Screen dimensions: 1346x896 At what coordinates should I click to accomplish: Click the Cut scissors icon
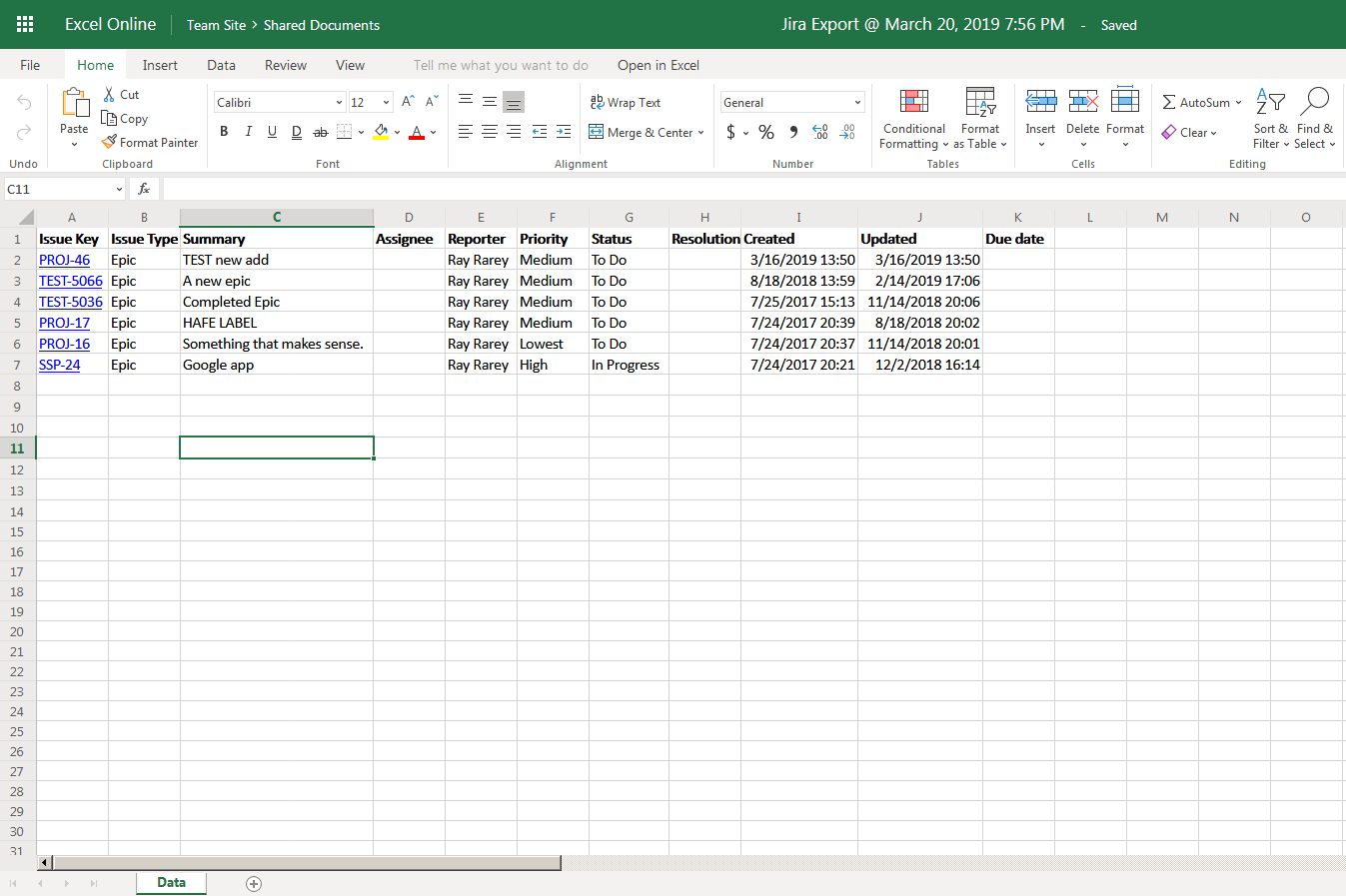(x=110, y=95)
